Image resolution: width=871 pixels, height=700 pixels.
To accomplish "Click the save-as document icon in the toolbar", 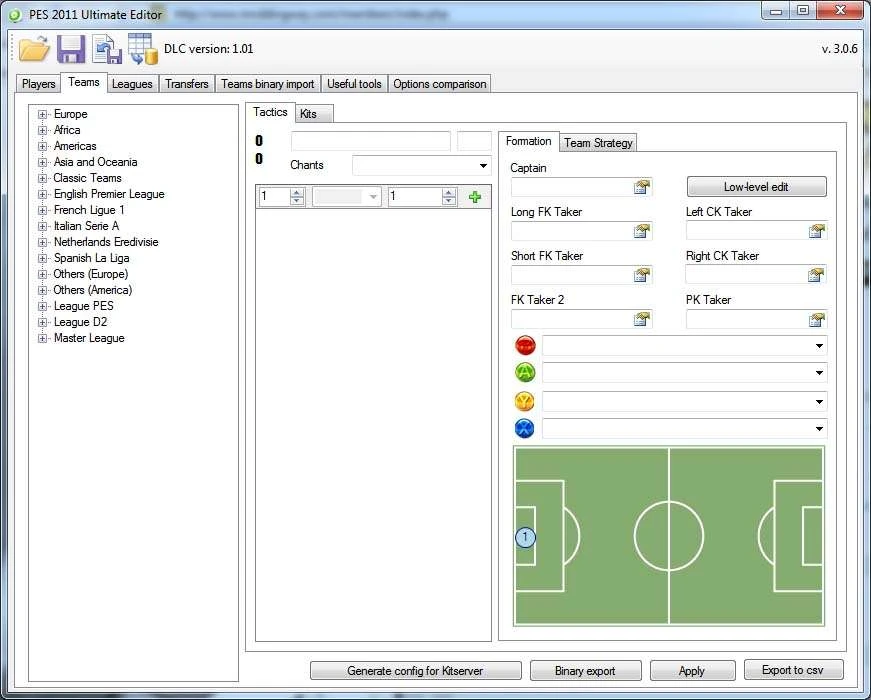I will [x=106, y=48].
